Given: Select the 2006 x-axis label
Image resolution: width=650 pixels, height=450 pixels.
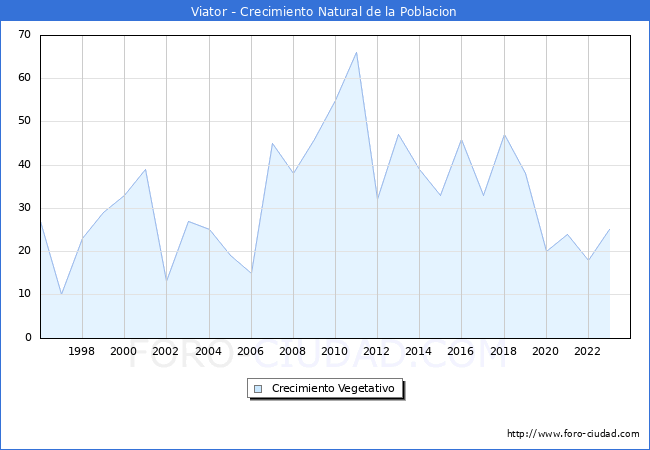Looking at the screenshot, I should [250, 351].
